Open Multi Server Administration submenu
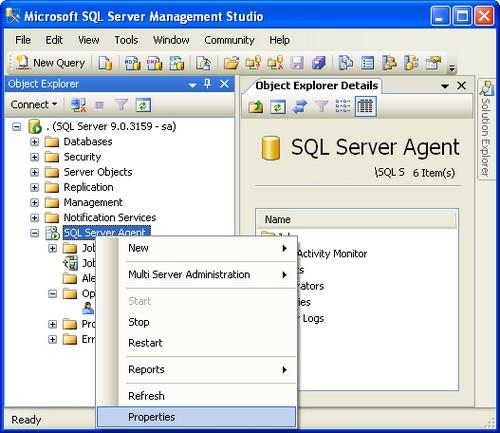This screenshot has height=433, width=500. tap(196, 275)
